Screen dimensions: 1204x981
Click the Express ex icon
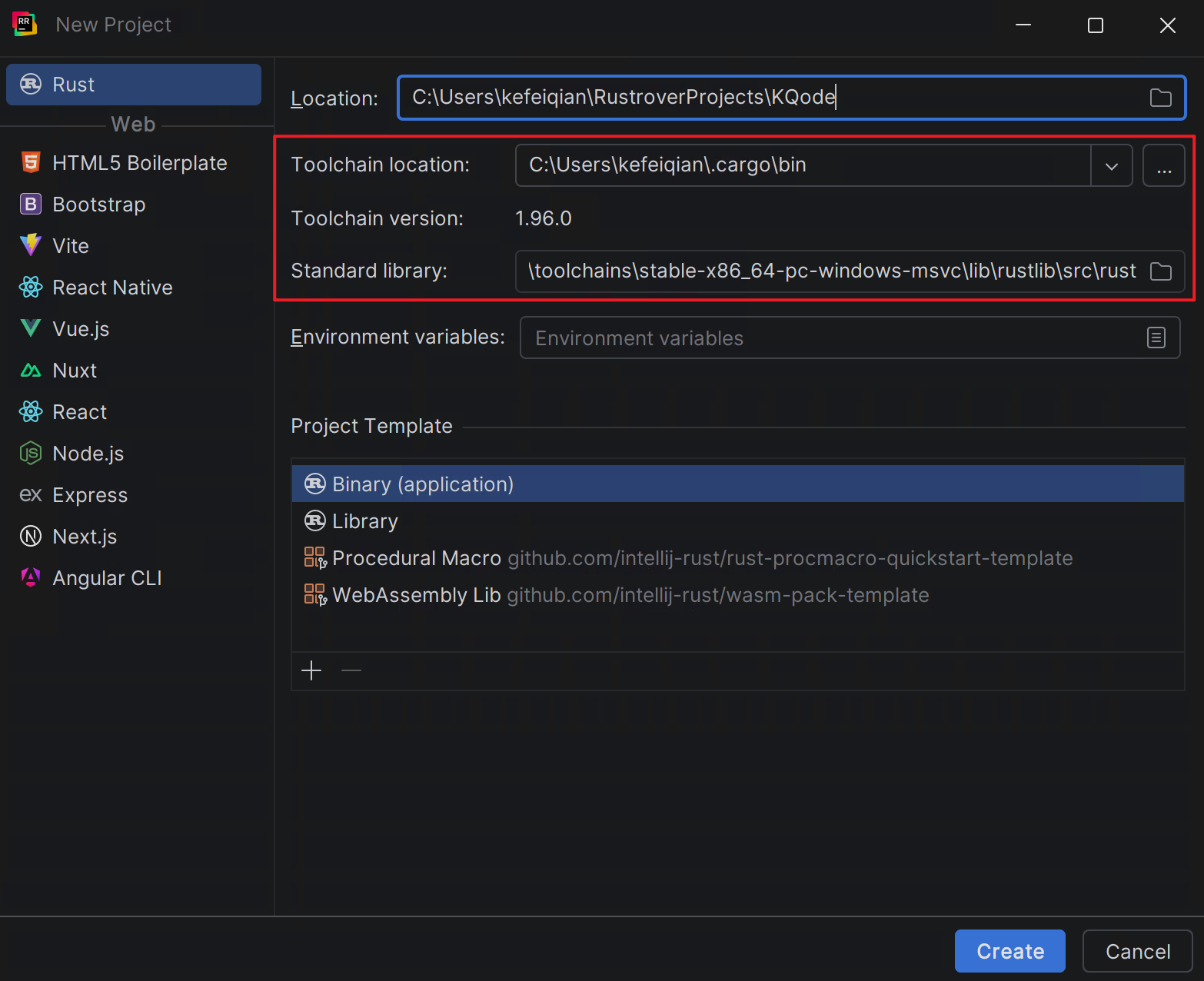tap(31, 495)
